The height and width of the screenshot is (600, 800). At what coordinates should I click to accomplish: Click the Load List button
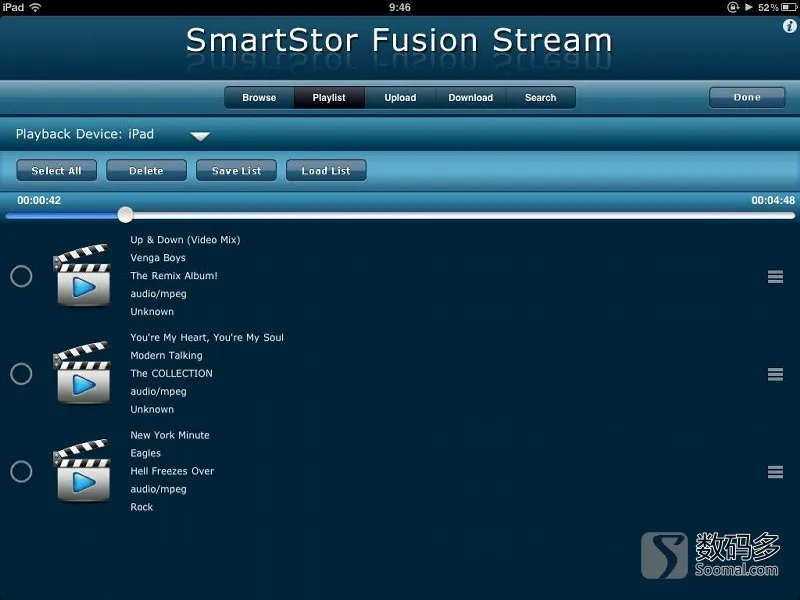326,170
